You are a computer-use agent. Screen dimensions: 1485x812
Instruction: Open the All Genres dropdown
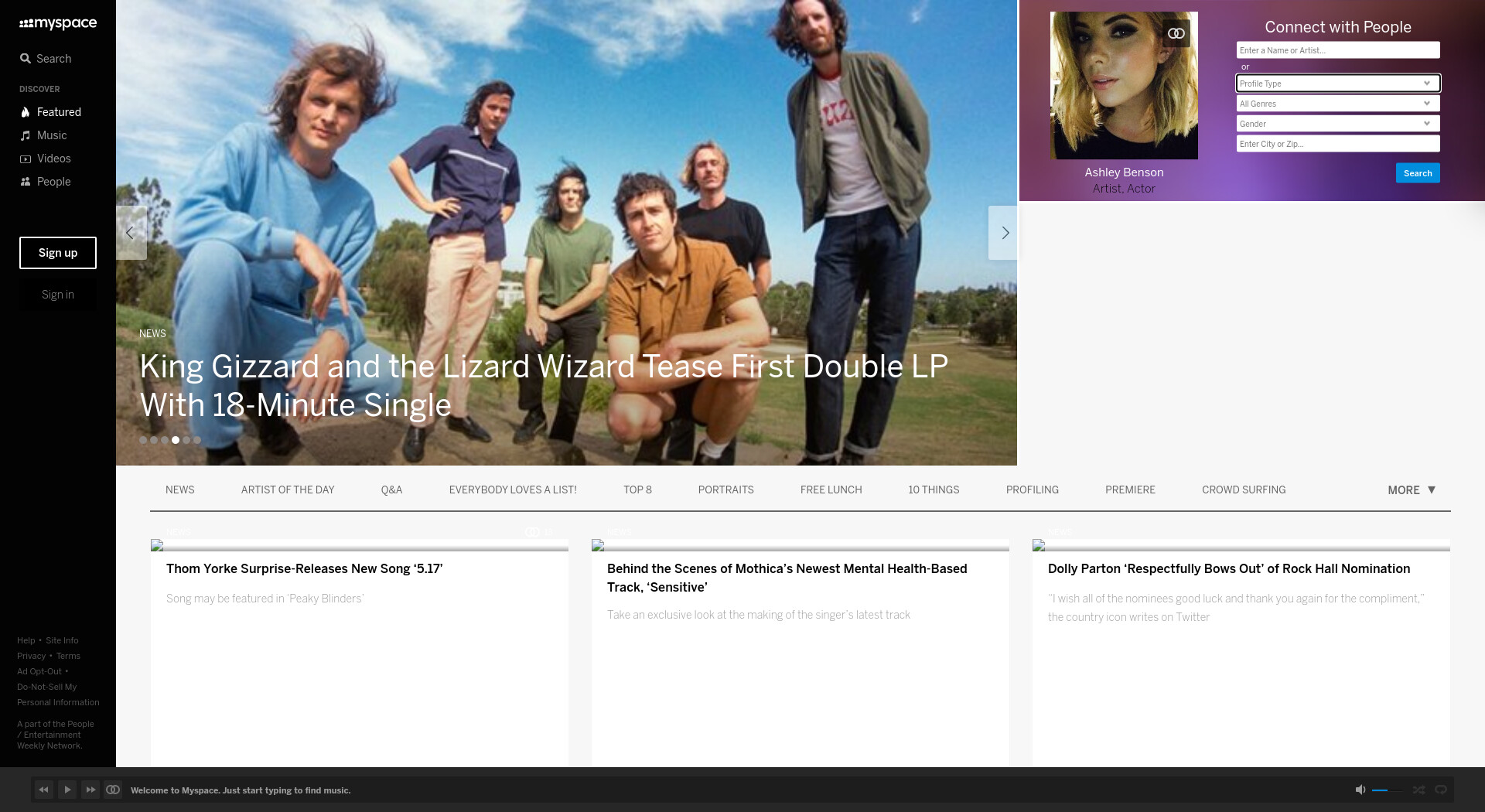1338,104
